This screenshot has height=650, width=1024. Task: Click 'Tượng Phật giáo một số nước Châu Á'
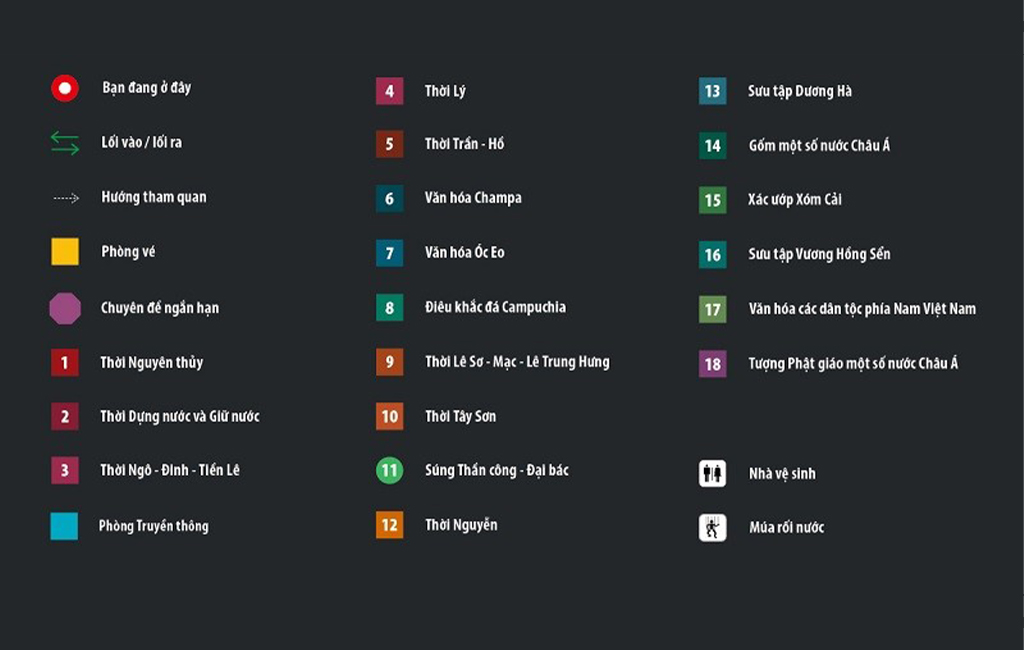click(853, 363)
